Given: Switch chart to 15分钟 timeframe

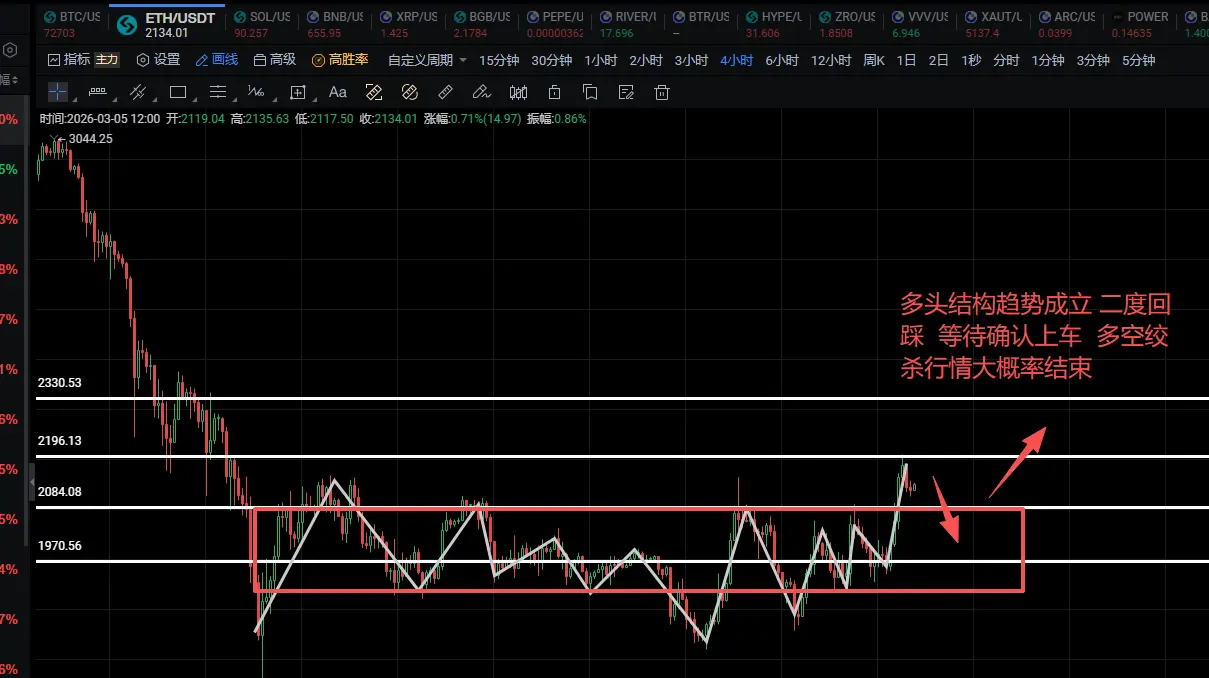Looking at the screenshot, I should point(499,60).
